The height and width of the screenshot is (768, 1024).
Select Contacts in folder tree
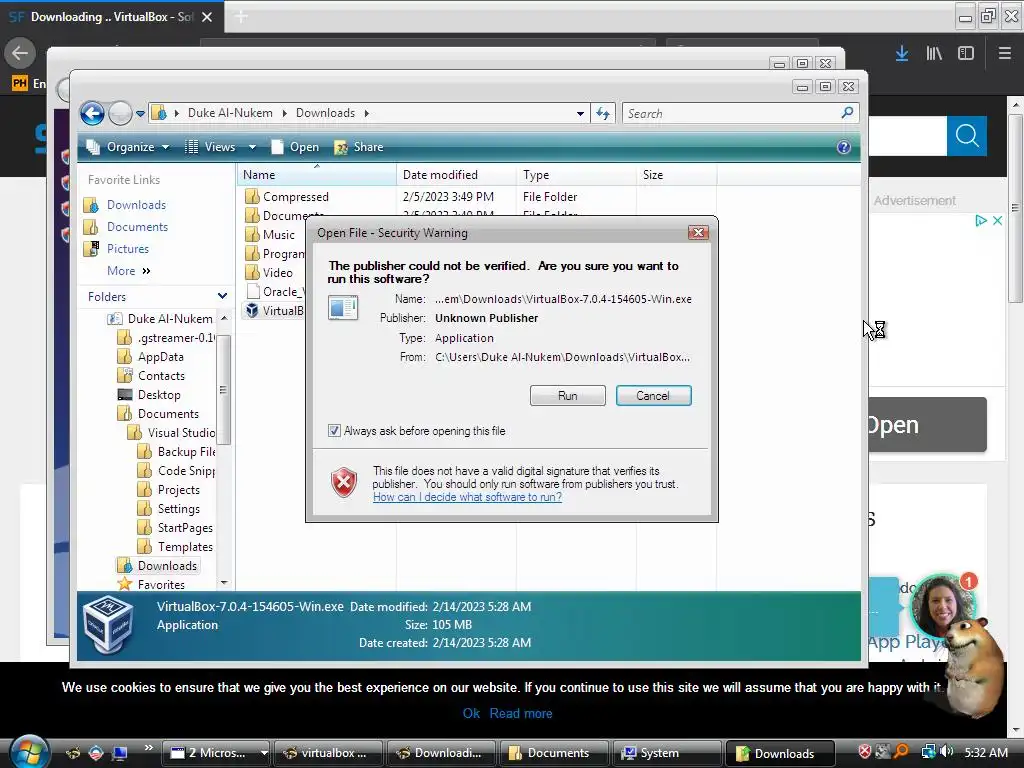[161, 376]
